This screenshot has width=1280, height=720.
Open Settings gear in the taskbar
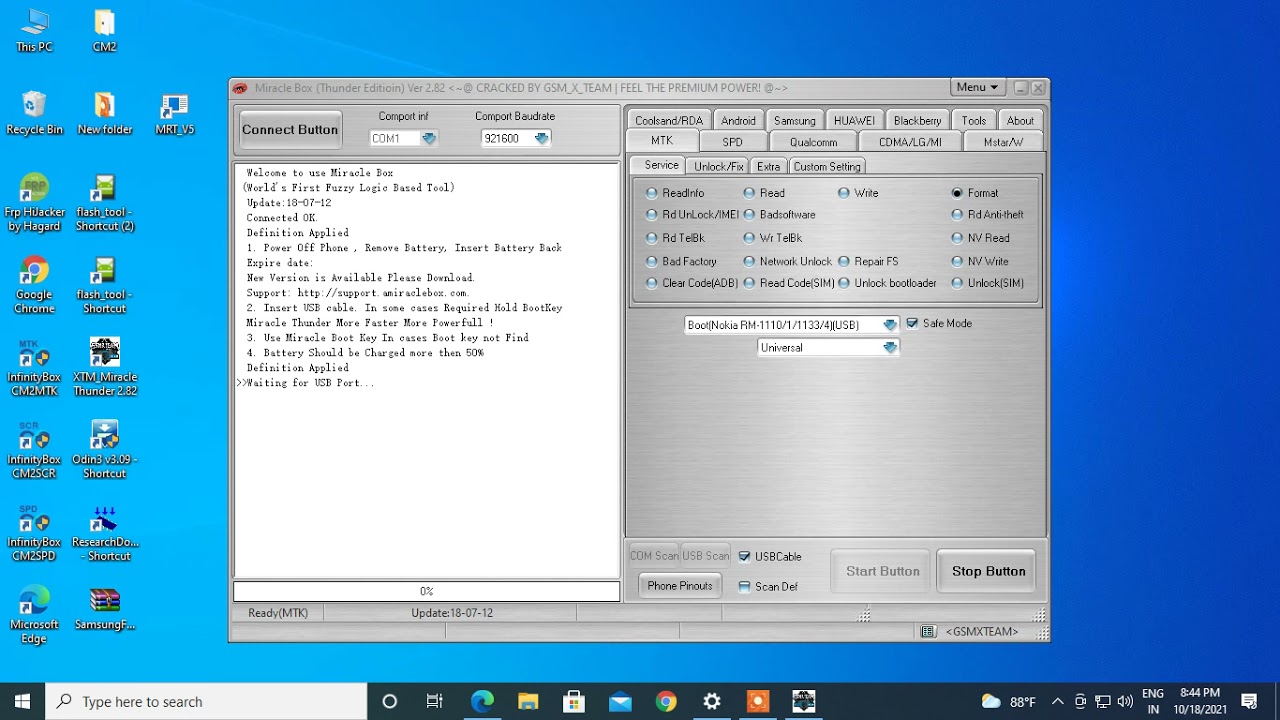(712, 701)
